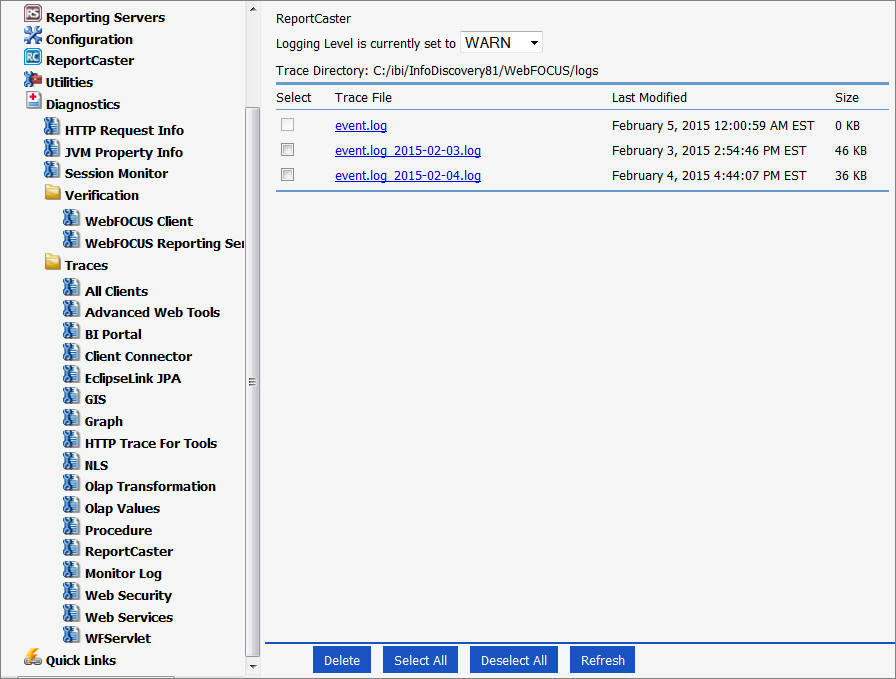The image size is (896, 679).
Task: Click the Verification folder icon
Action: [x=53, y=192]
